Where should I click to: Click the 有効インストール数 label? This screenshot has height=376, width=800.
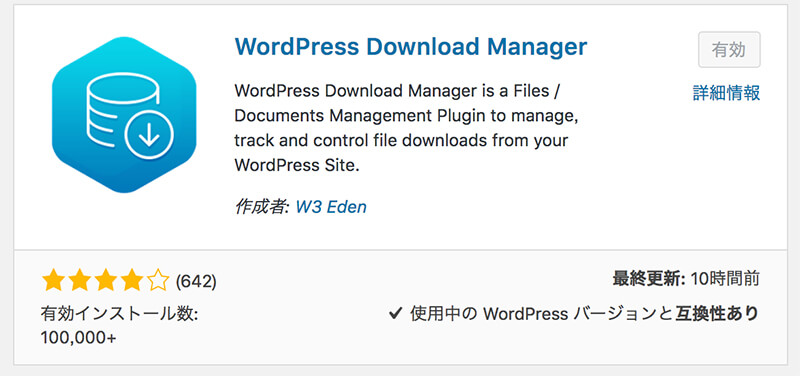click(x=119, y=314)
